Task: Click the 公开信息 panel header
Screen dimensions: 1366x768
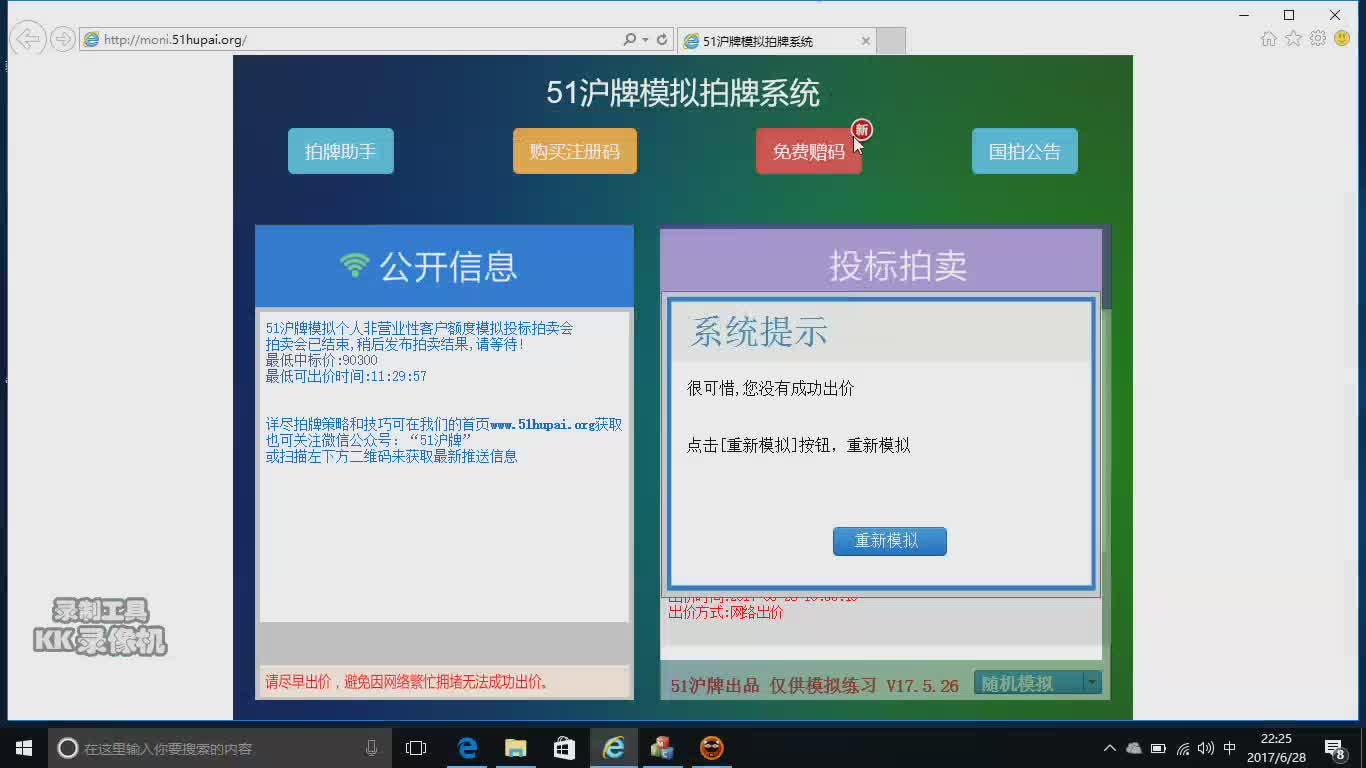Action: pyautogui.click(x=445, y=266)
